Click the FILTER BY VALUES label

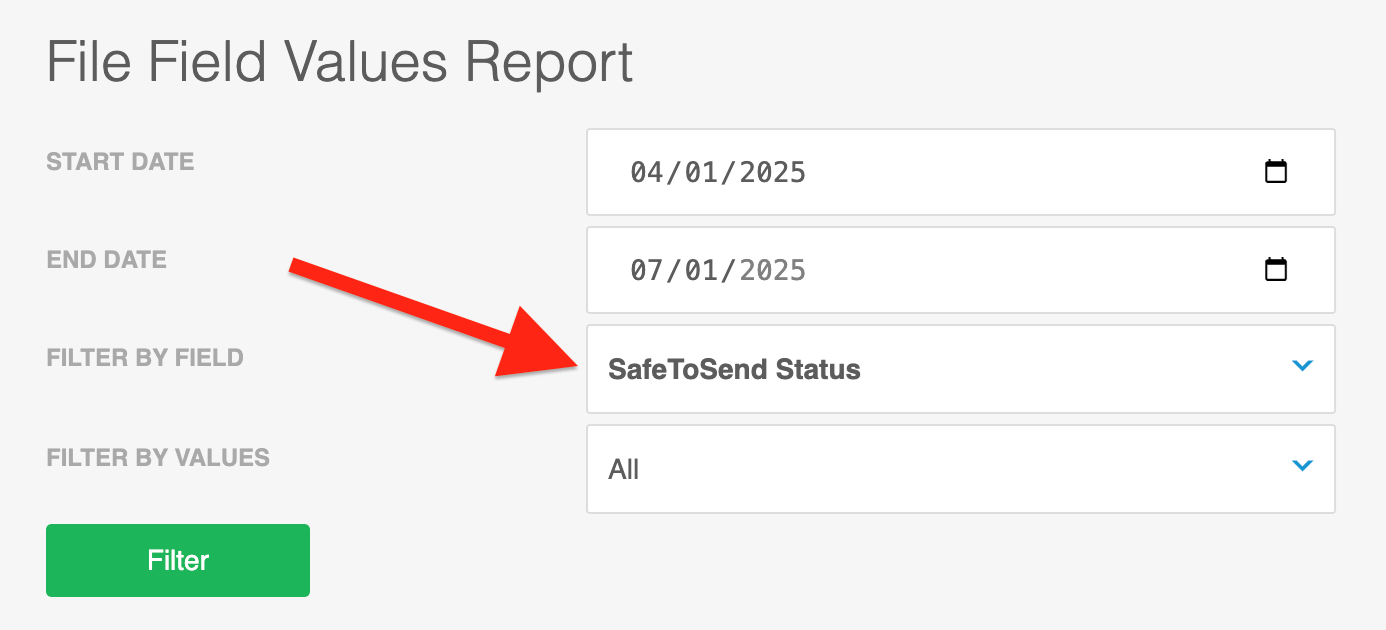click(158, 457)
